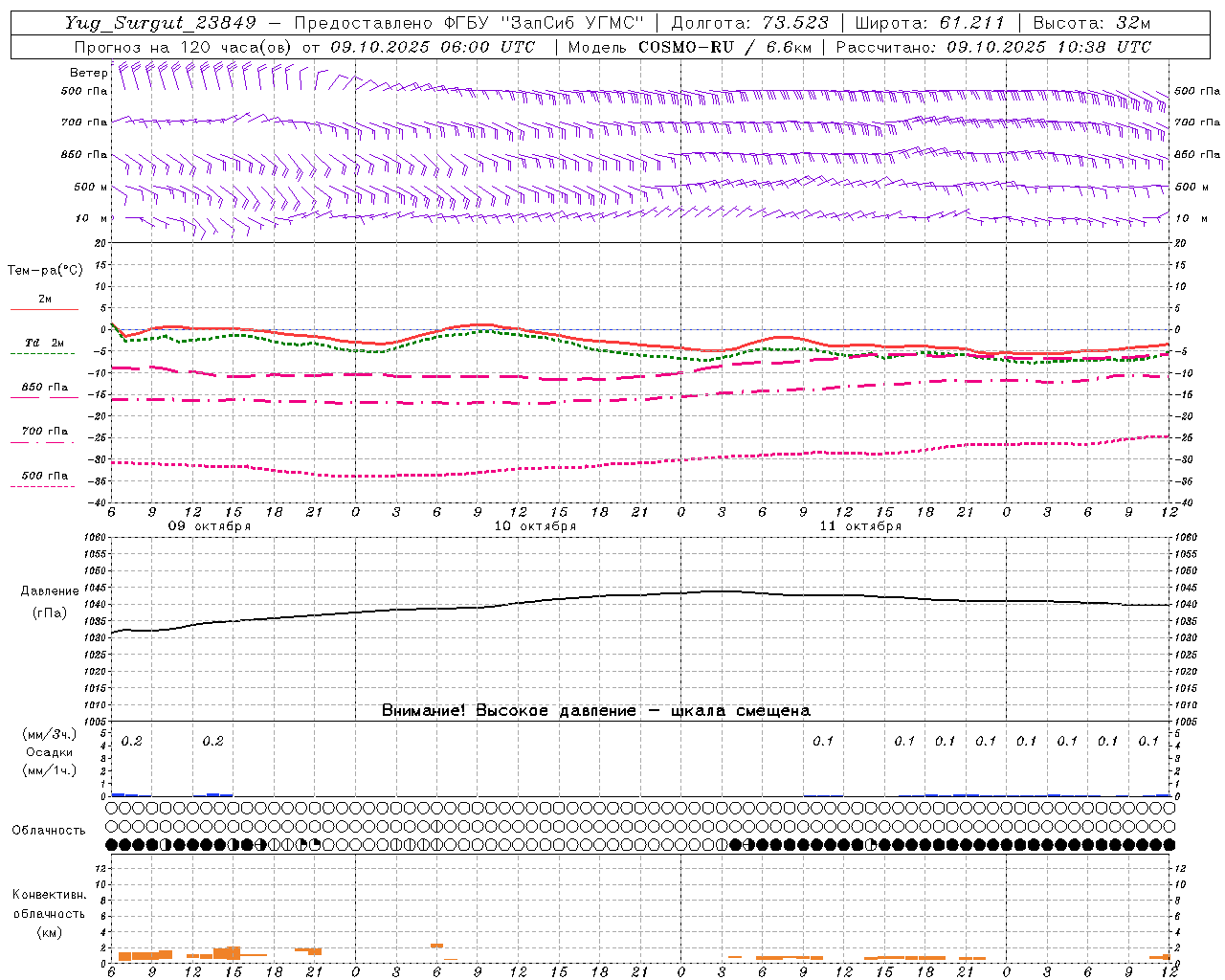Viewport: 1225px width, 980px height.
Task: Click the Ветер panel label
Action: click(88, 73)
